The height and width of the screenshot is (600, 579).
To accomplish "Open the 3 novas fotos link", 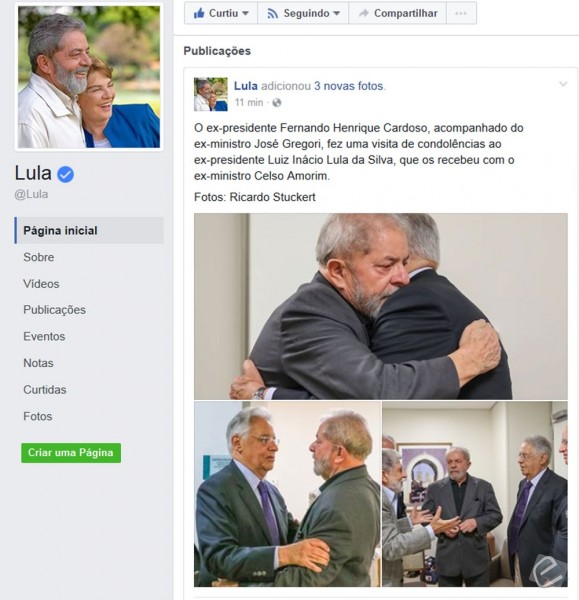I will pyautogui.click(x=349, y=86).
